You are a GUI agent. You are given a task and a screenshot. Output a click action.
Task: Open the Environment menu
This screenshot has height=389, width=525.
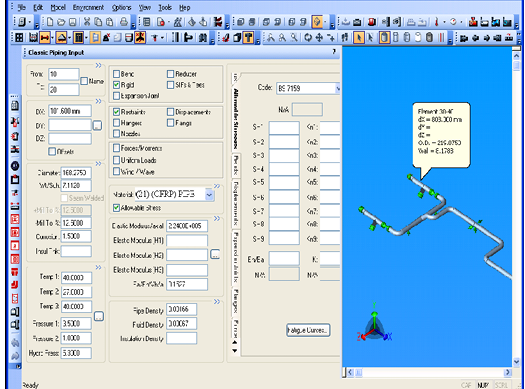[x=88, y=7]
